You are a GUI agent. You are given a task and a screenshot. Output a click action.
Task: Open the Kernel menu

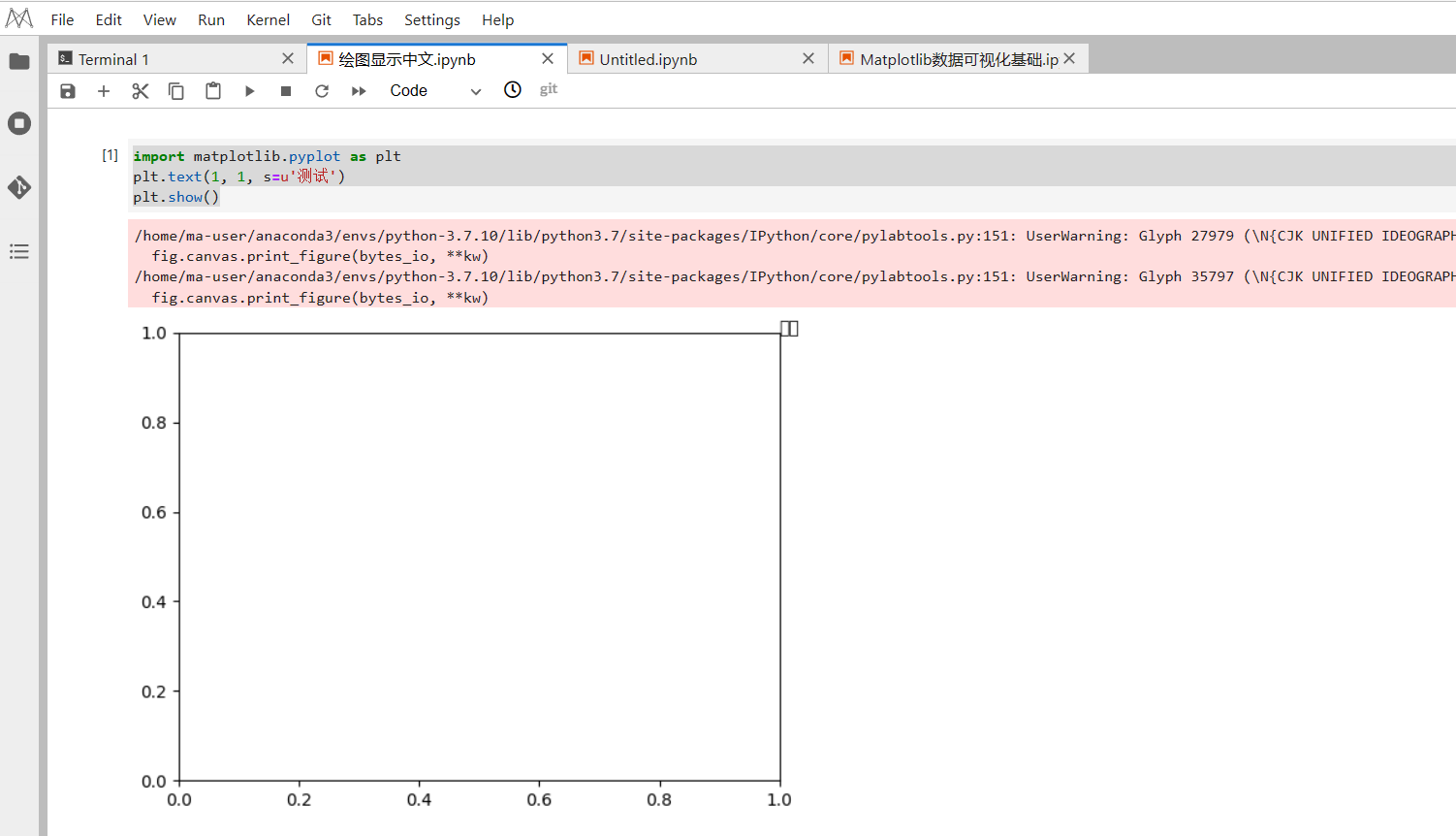coord(269,19)
